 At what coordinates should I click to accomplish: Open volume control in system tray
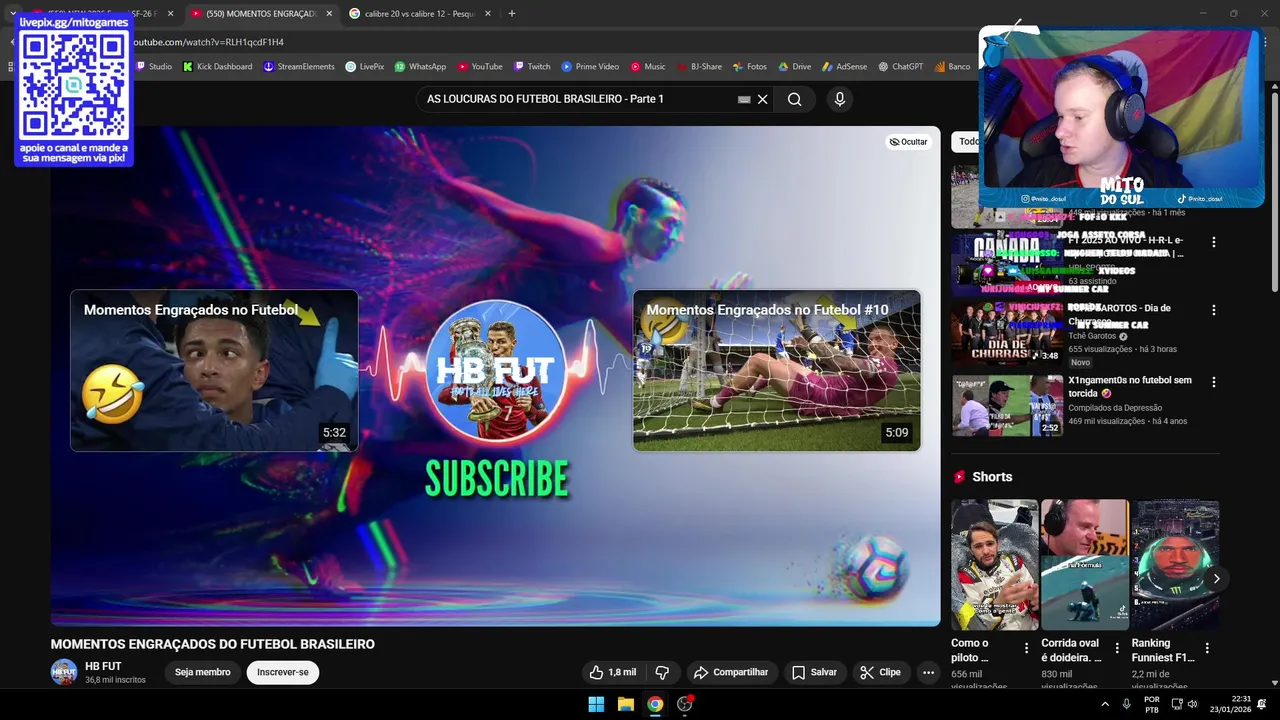1192,704
